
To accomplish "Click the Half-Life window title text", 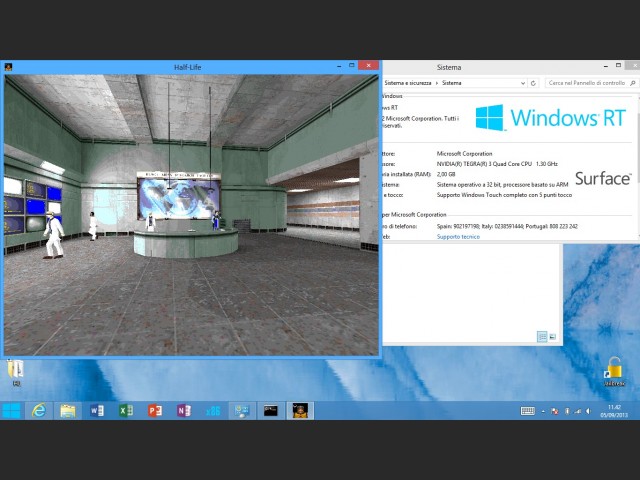I will coord(187,67).
